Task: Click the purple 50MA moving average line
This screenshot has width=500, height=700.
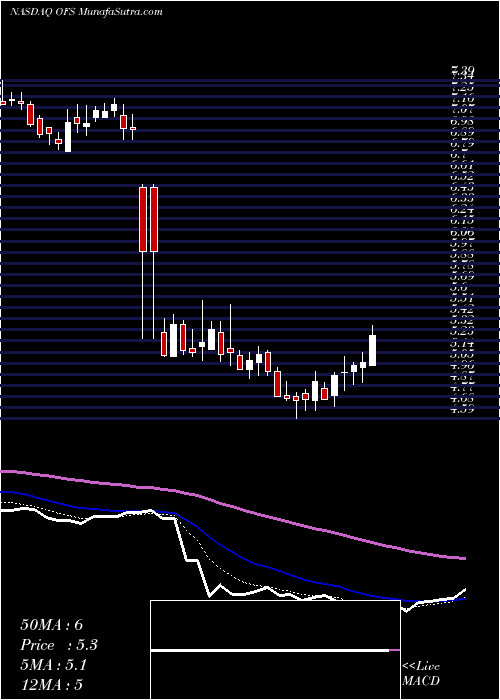Action: click(232, 506)
